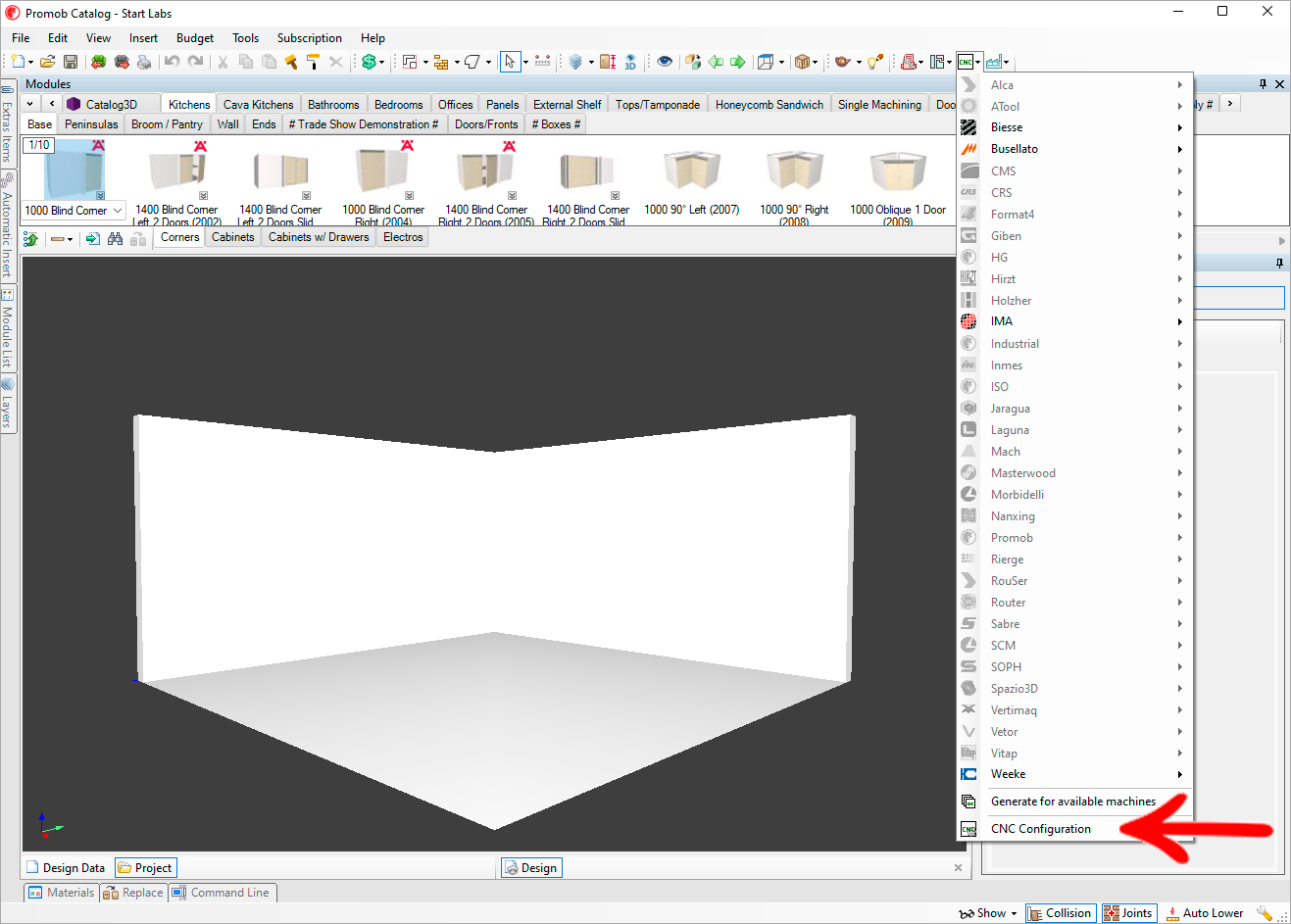The image size is (1291, 924).
Task: Click the New document toolbar icon
Action: coord(18,62)
